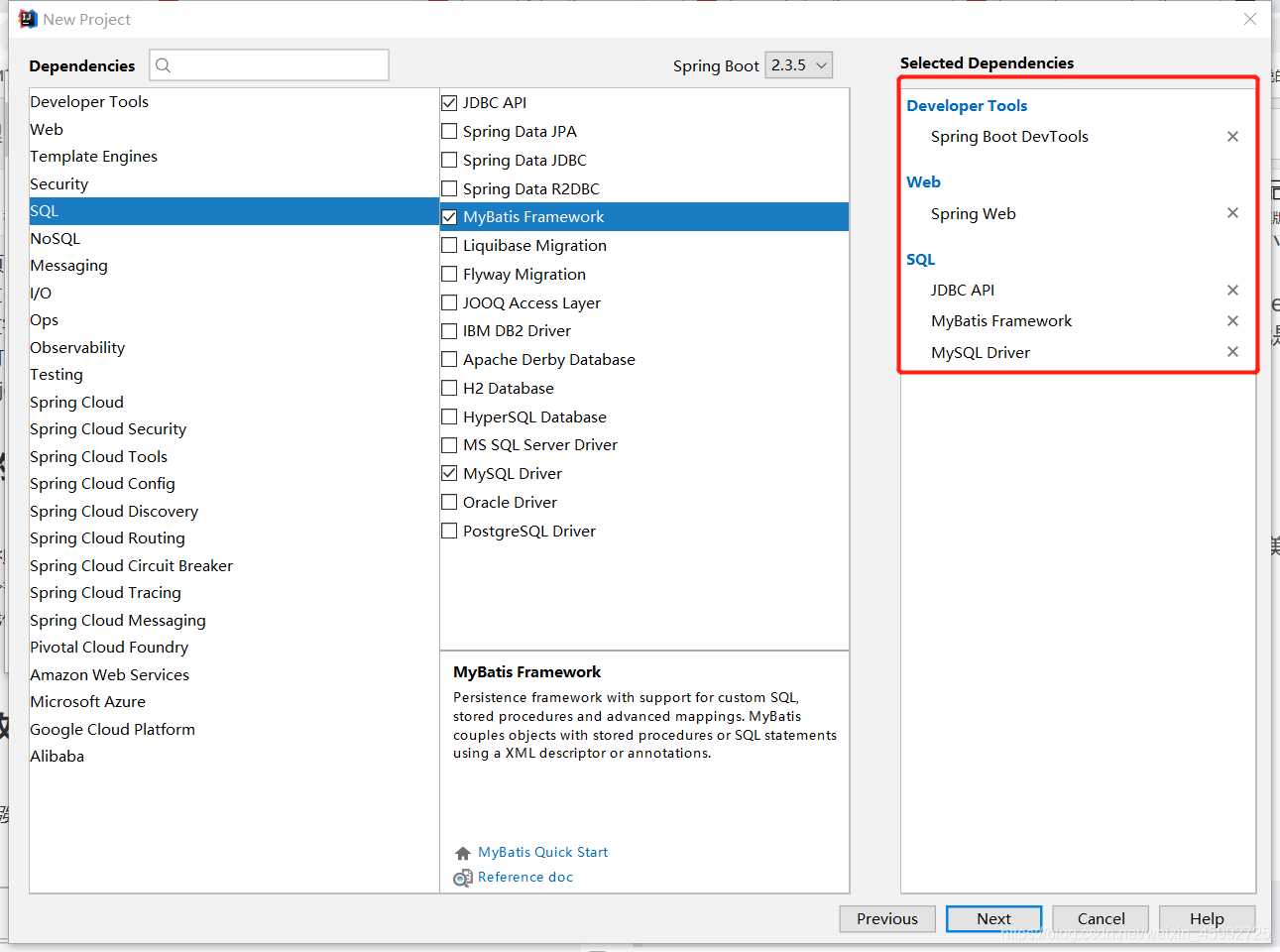1280x952 pixels.
Task: Remove MySQL Driver from selected dependencies
Action: tap(1232, 352)
